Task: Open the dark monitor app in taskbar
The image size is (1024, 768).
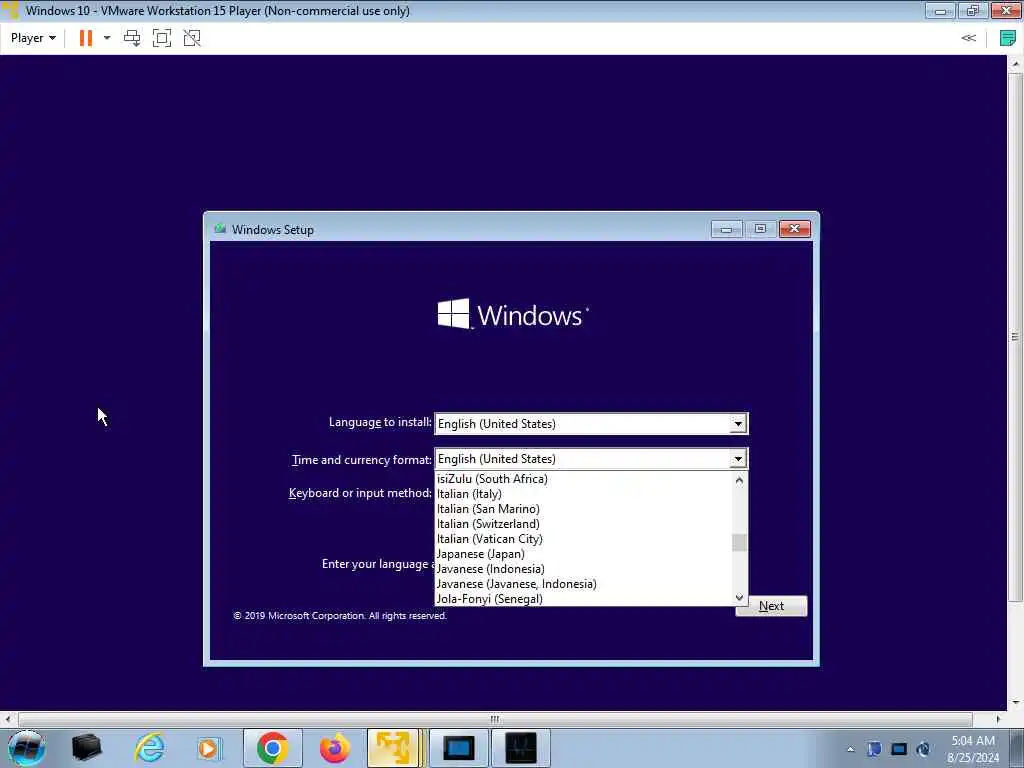Action: pos(520,748)
